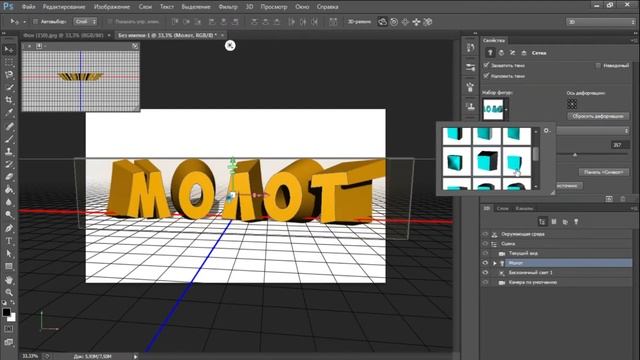Show materials filter in 3D panel
Image resolution: width=640 pixels, height=360 pixels.
click(x=565, y=222)
